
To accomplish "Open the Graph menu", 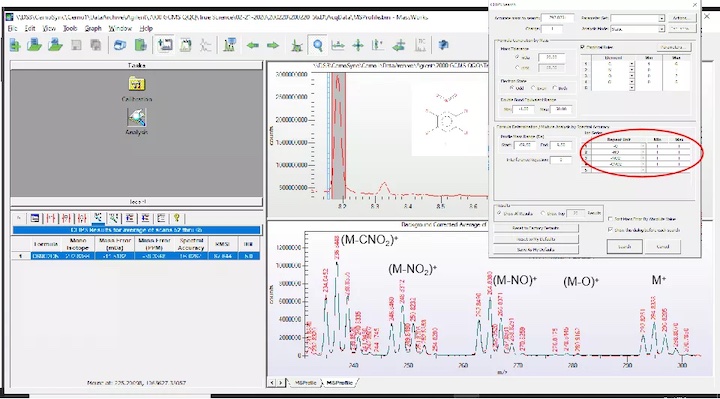I will click(x=93, y=28).
